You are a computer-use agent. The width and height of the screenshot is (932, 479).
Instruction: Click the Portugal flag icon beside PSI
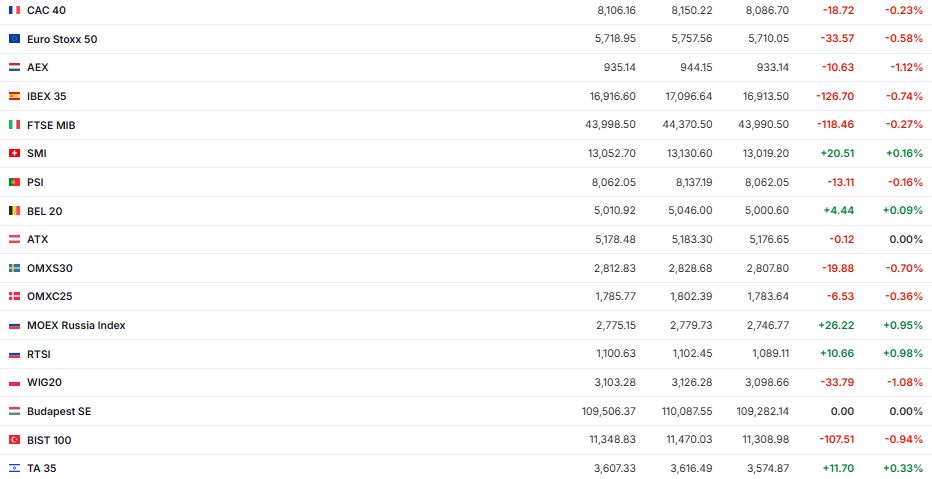tap(14, 182)
